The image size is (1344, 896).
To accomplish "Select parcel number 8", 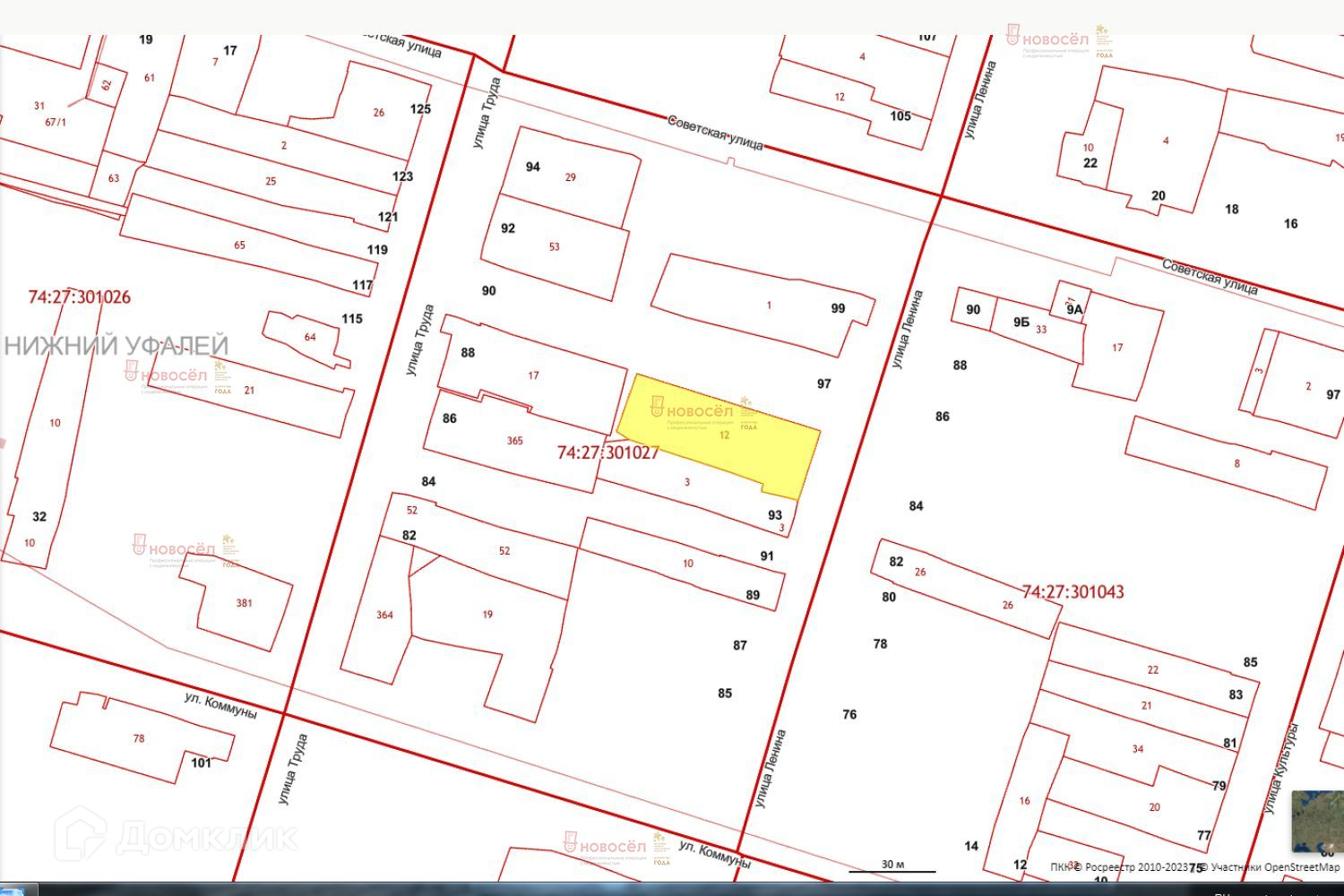I will pyautogui.click(x=1237, y=463).
